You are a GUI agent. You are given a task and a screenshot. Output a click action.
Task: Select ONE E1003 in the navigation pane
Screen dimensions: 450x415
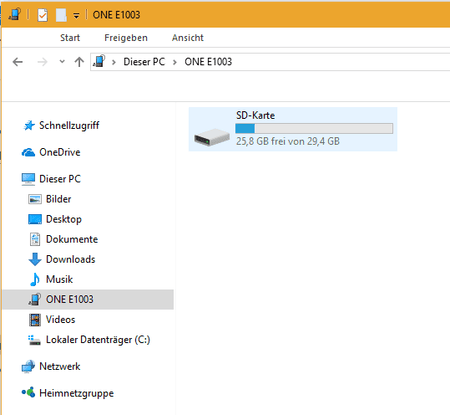click(x=70, y=299)
